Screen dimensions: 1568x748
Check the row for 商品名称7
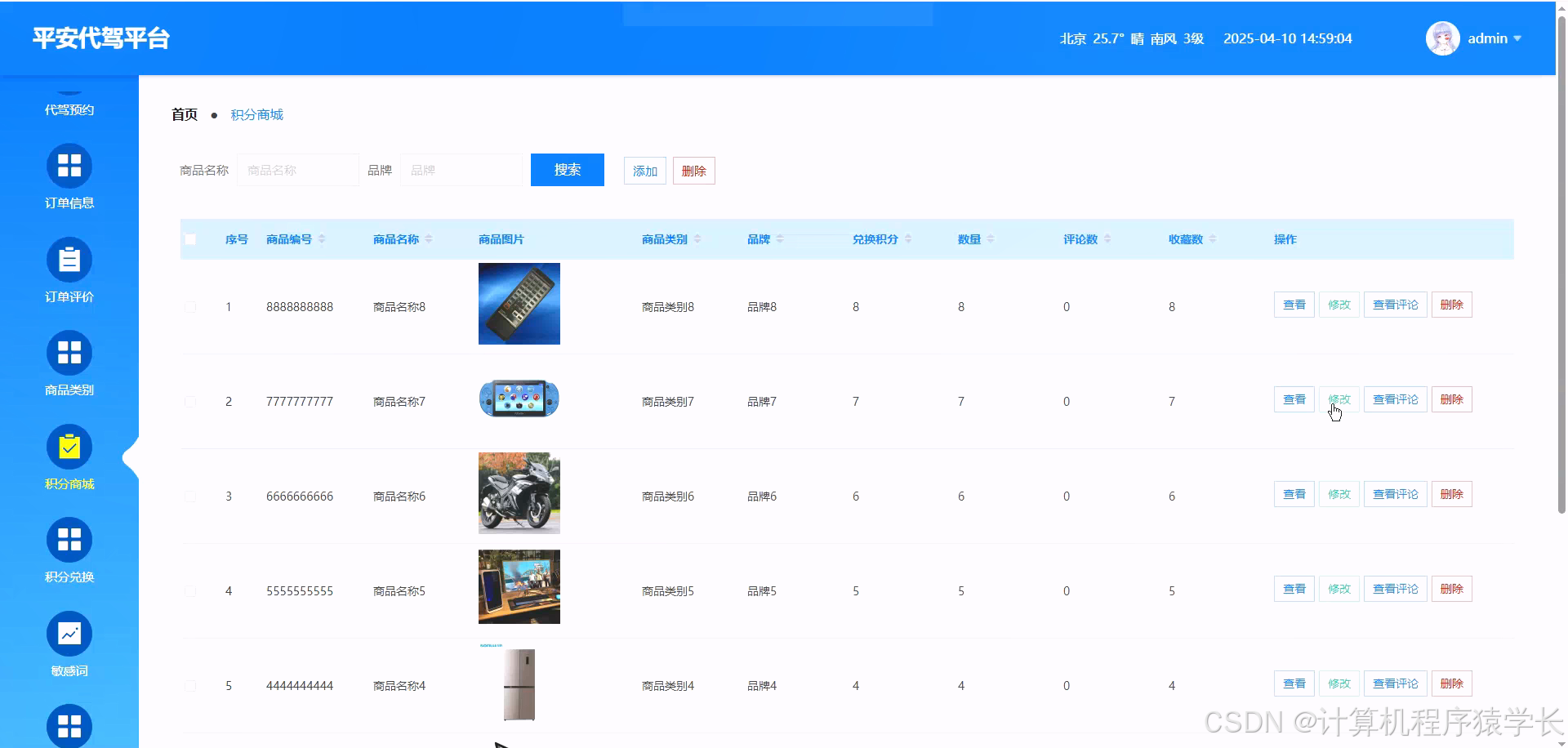190,402
